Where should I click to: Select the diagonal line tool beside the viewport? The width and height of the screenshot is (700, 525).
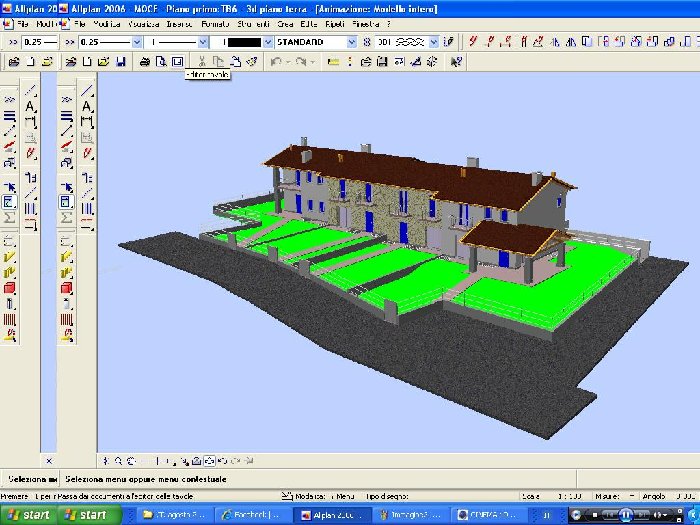coord(87,91)
